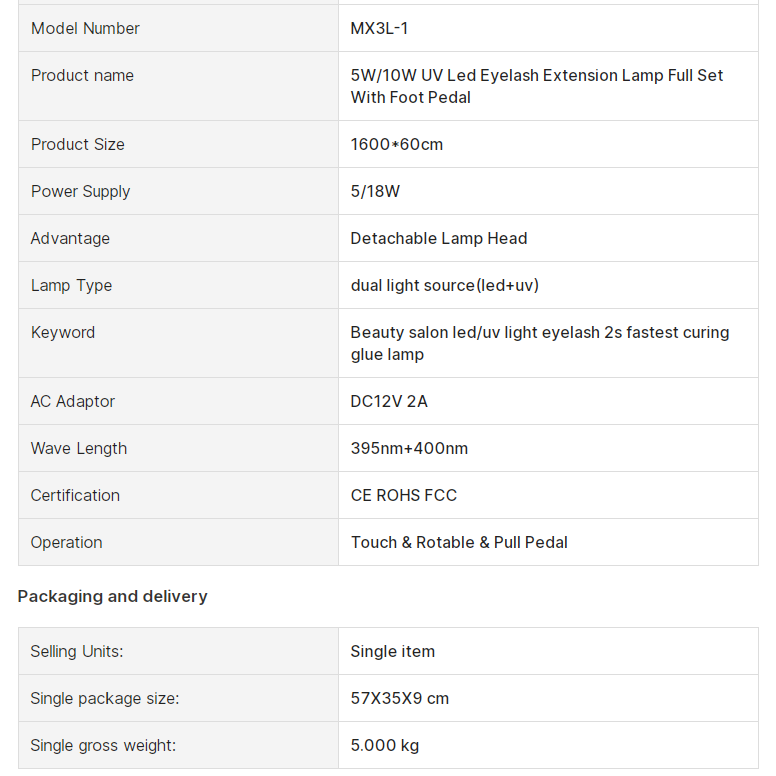Click the 1600*60cm product size value
This screenshot has width=776, height=776.
[x=396, y=144]
